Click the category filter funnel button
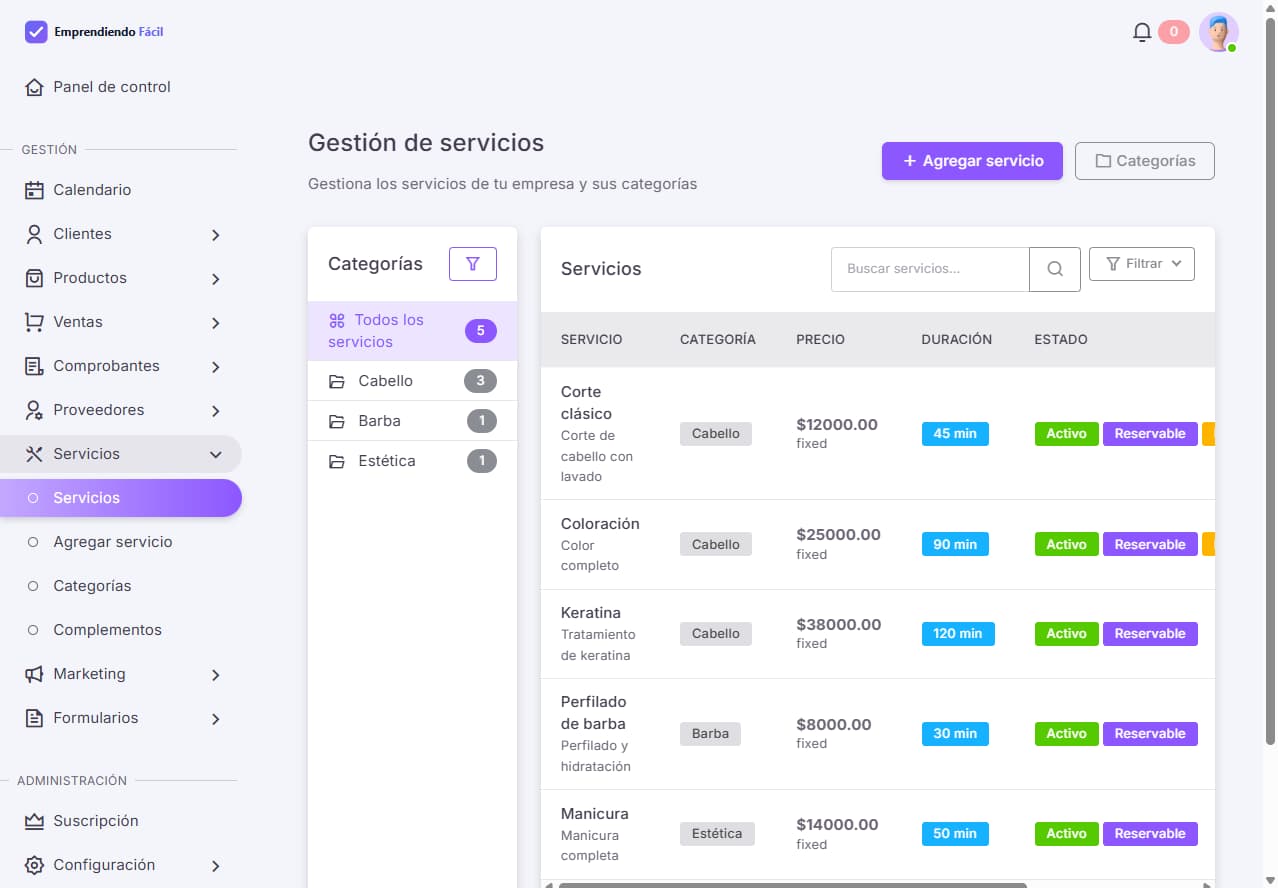1278x888 pixels. [x=473, y=264]
